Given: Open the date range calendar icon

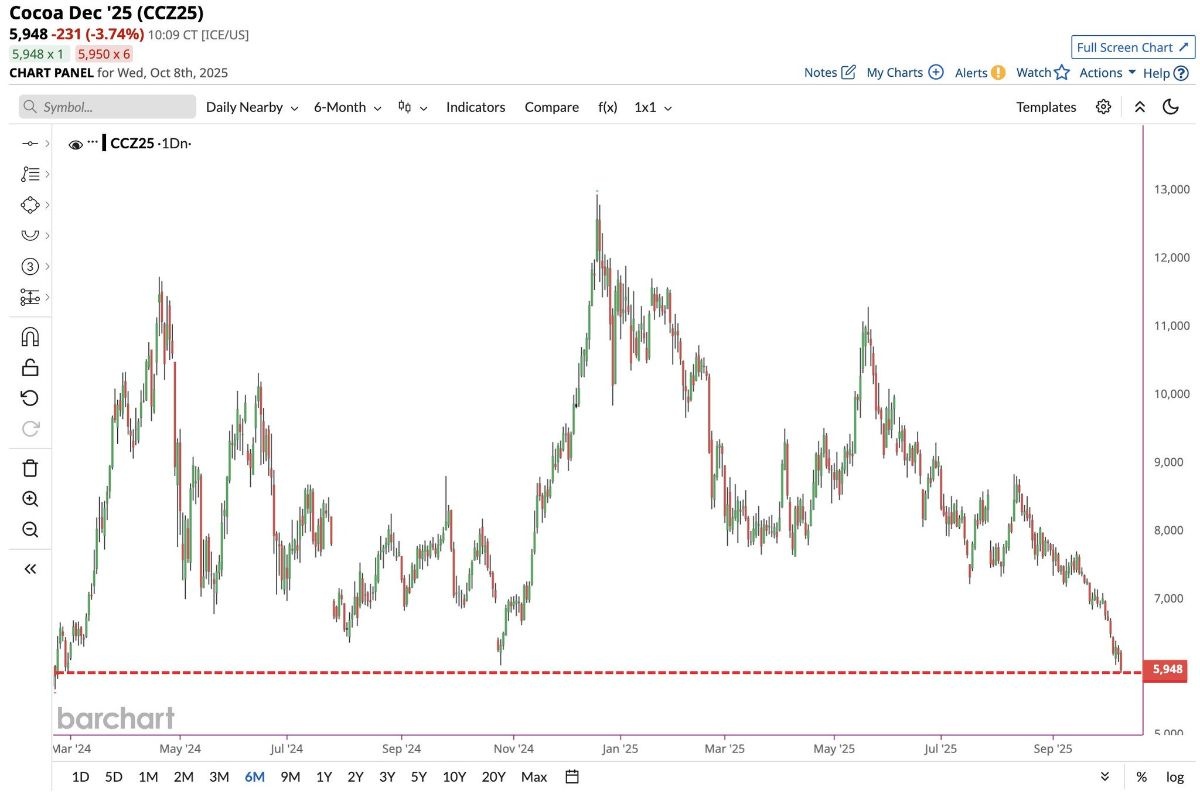Looking at the screenshot, I should 572,777.
